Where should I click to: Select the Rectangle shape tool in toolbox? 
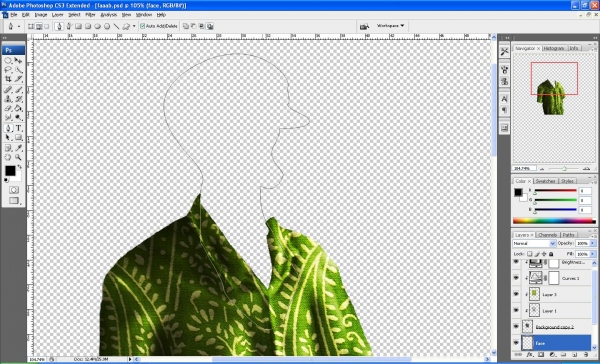[18, 137]
